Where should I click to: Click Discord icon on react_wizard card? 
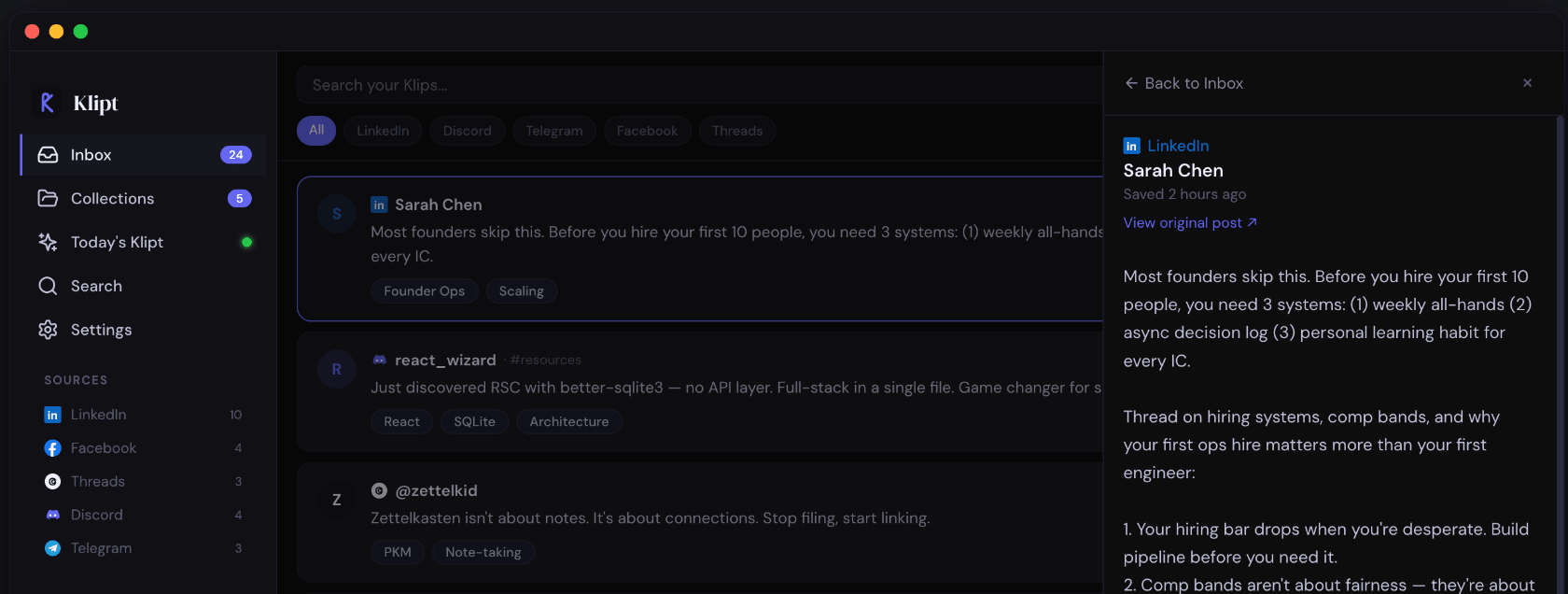[379, 360]
